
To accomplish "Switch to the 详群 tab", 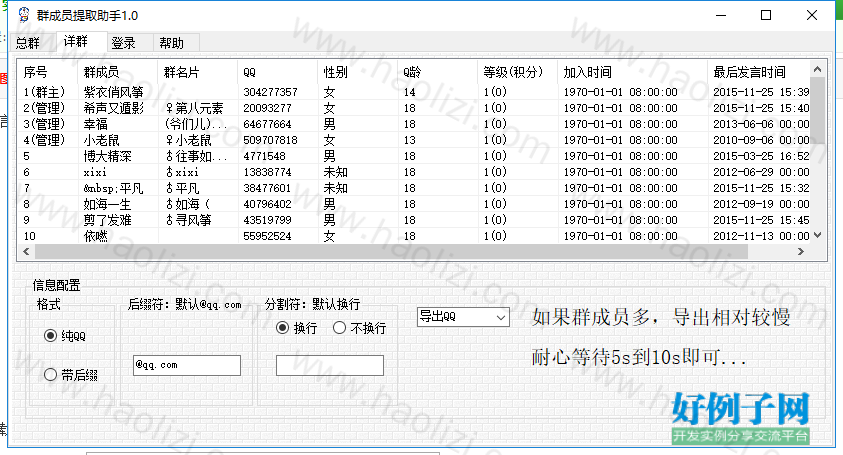I will [75, 41].
